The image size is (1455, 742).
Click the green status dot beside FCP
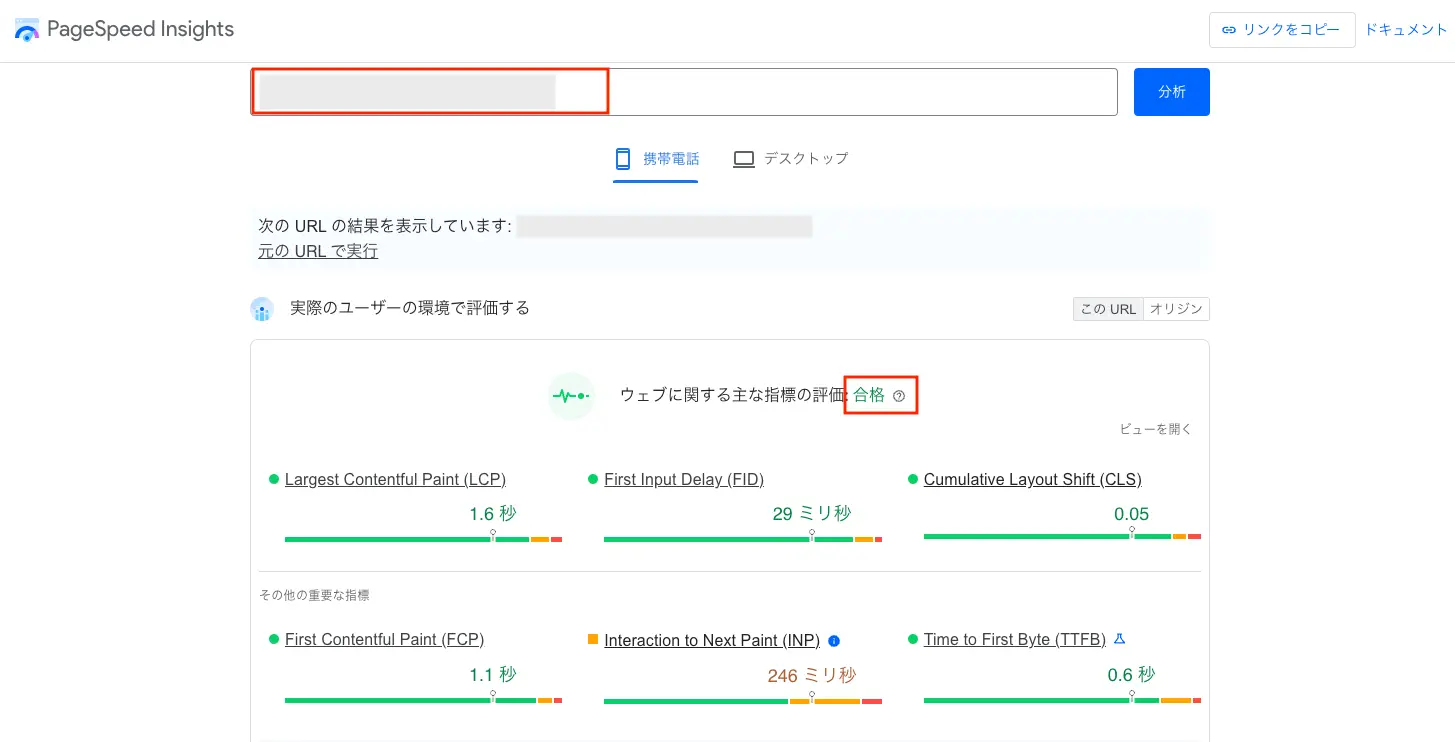point(273,639)
